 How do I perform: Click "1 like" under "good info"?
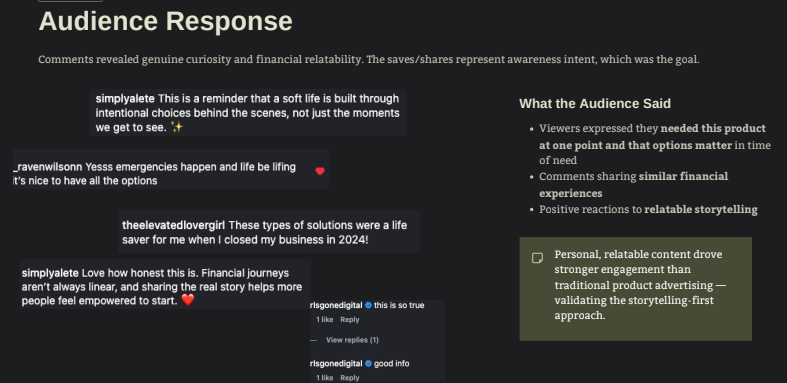pyautogui.click(x=324, y=377)
